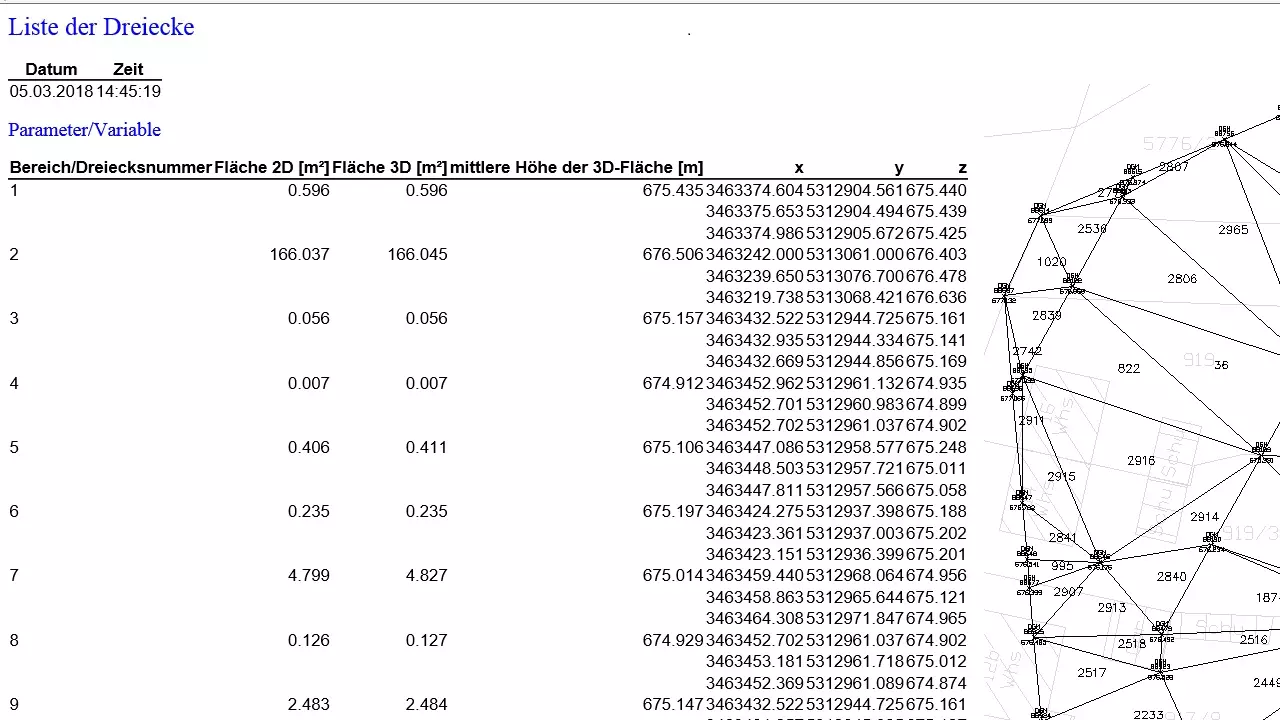This screenshot has width=1280, height=720.
Task: Pick triangle 2916 in the triangulation map
Action: [1141, 461]
